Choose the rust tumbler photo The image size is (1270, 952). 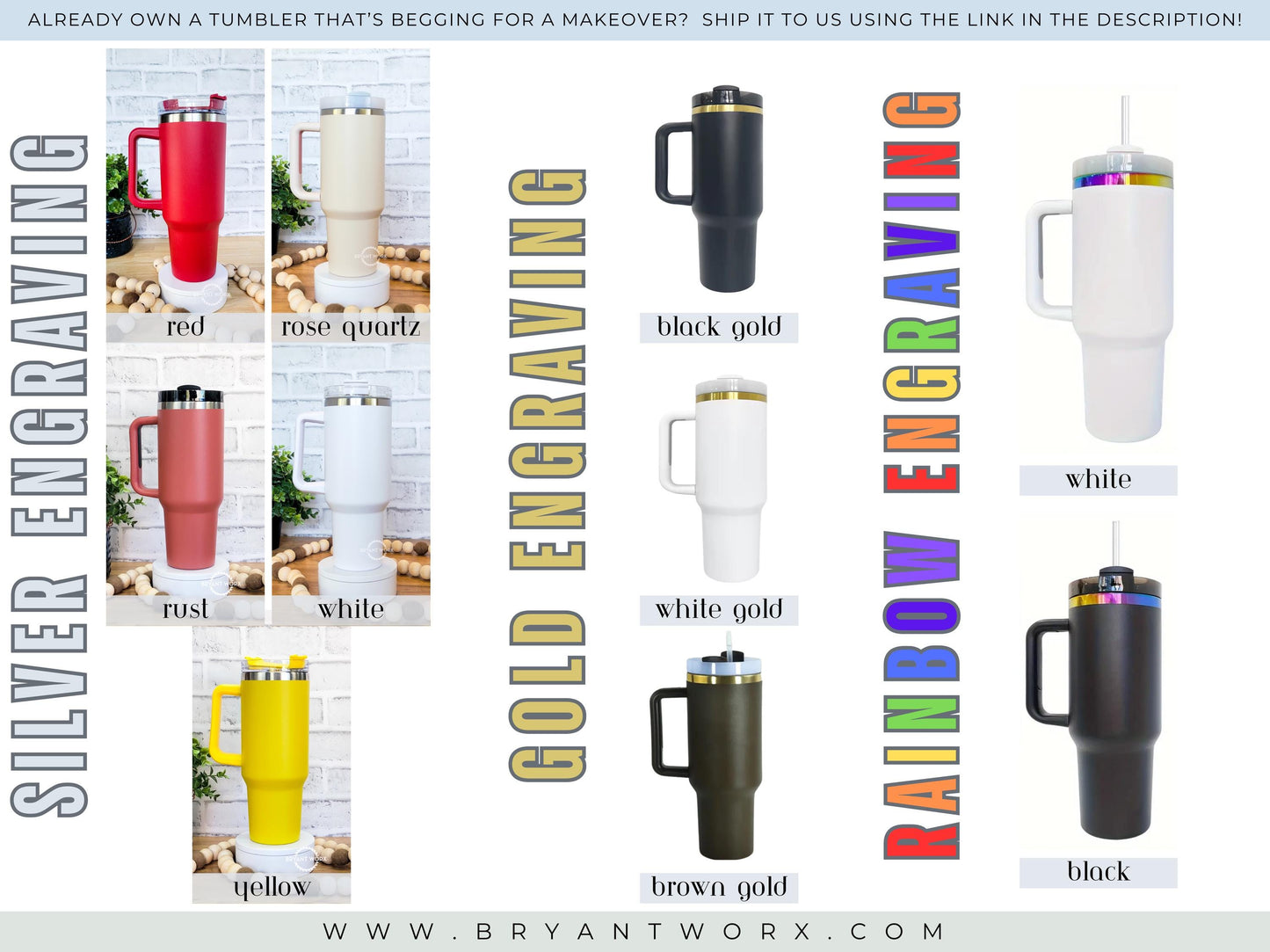click(x=185, y=475)
